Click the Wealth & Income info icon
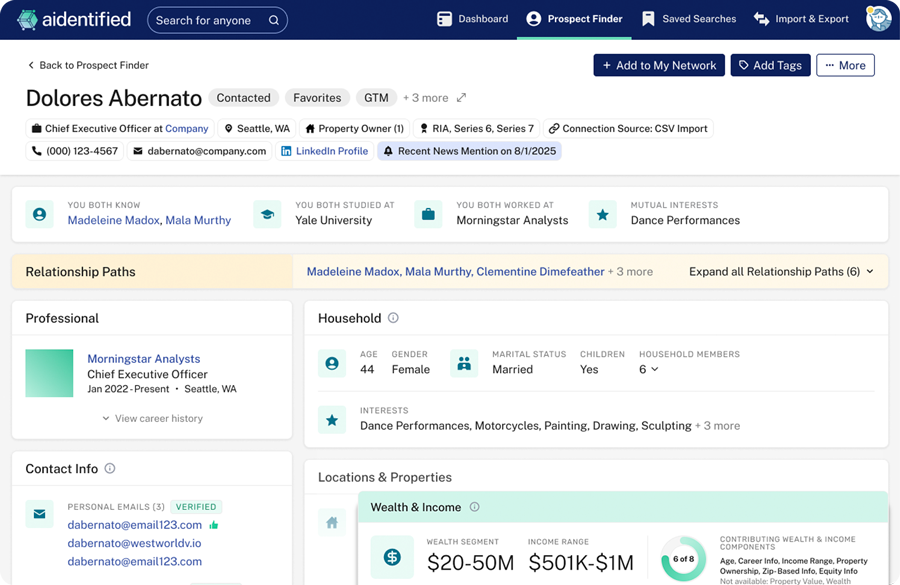 coord(475,507)
